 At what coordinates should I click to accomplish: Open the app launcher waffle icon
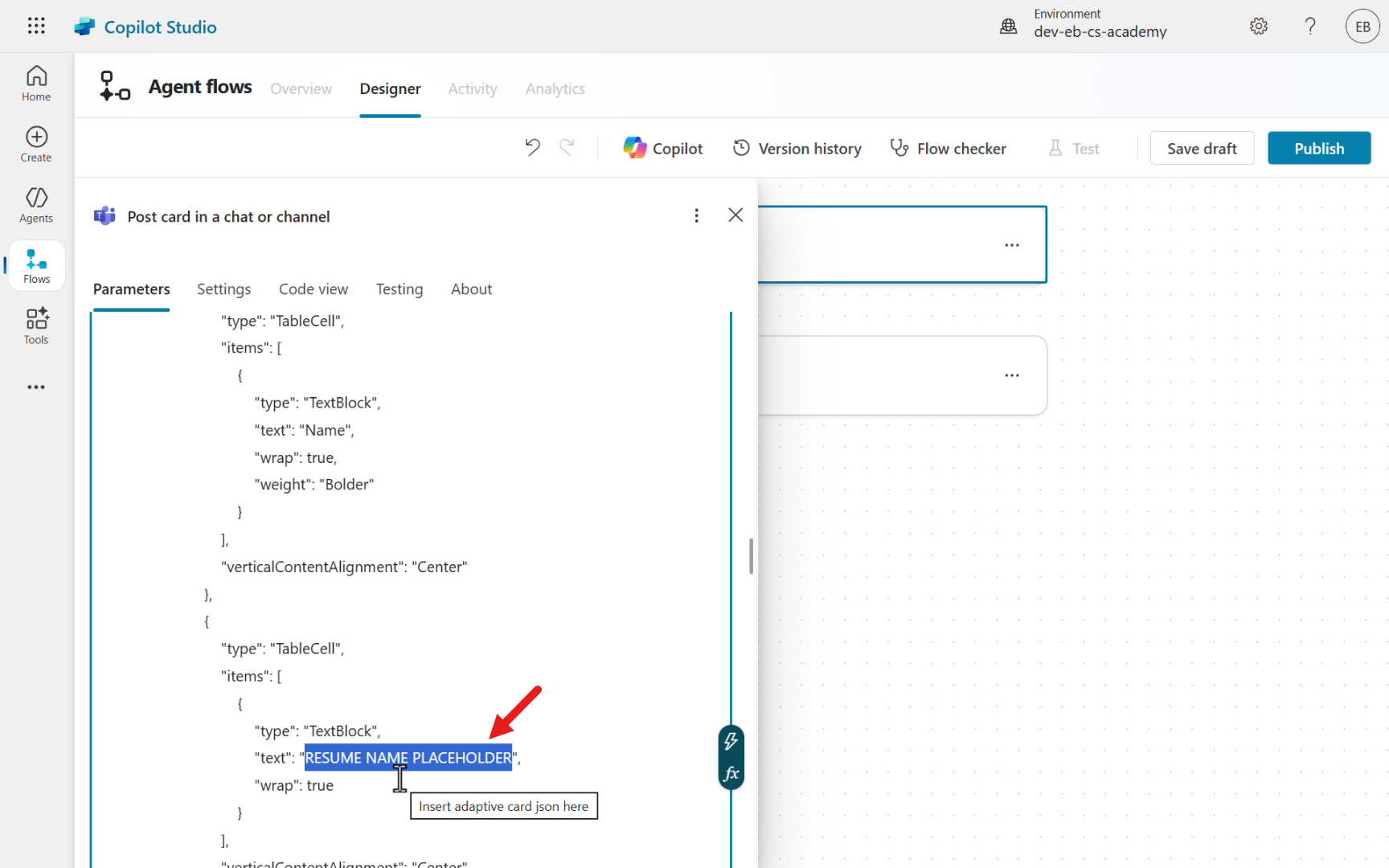[x=36, y=26]
